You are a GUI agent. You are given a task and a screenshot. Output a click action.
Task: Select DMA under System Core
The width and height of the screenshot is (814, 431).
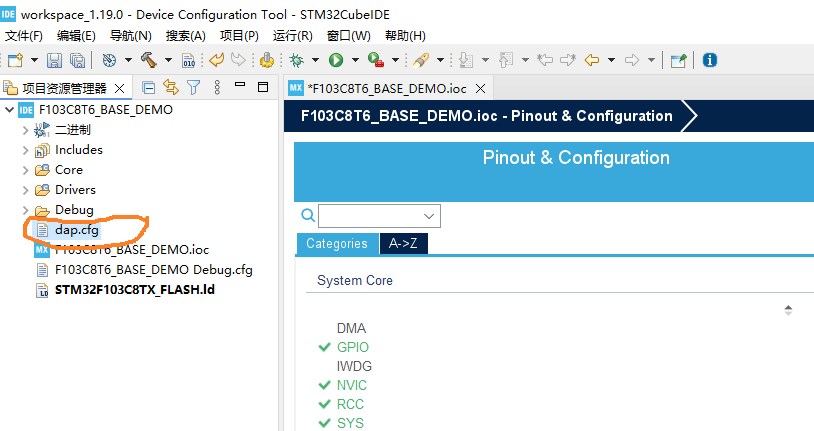(x=351, y=328)
